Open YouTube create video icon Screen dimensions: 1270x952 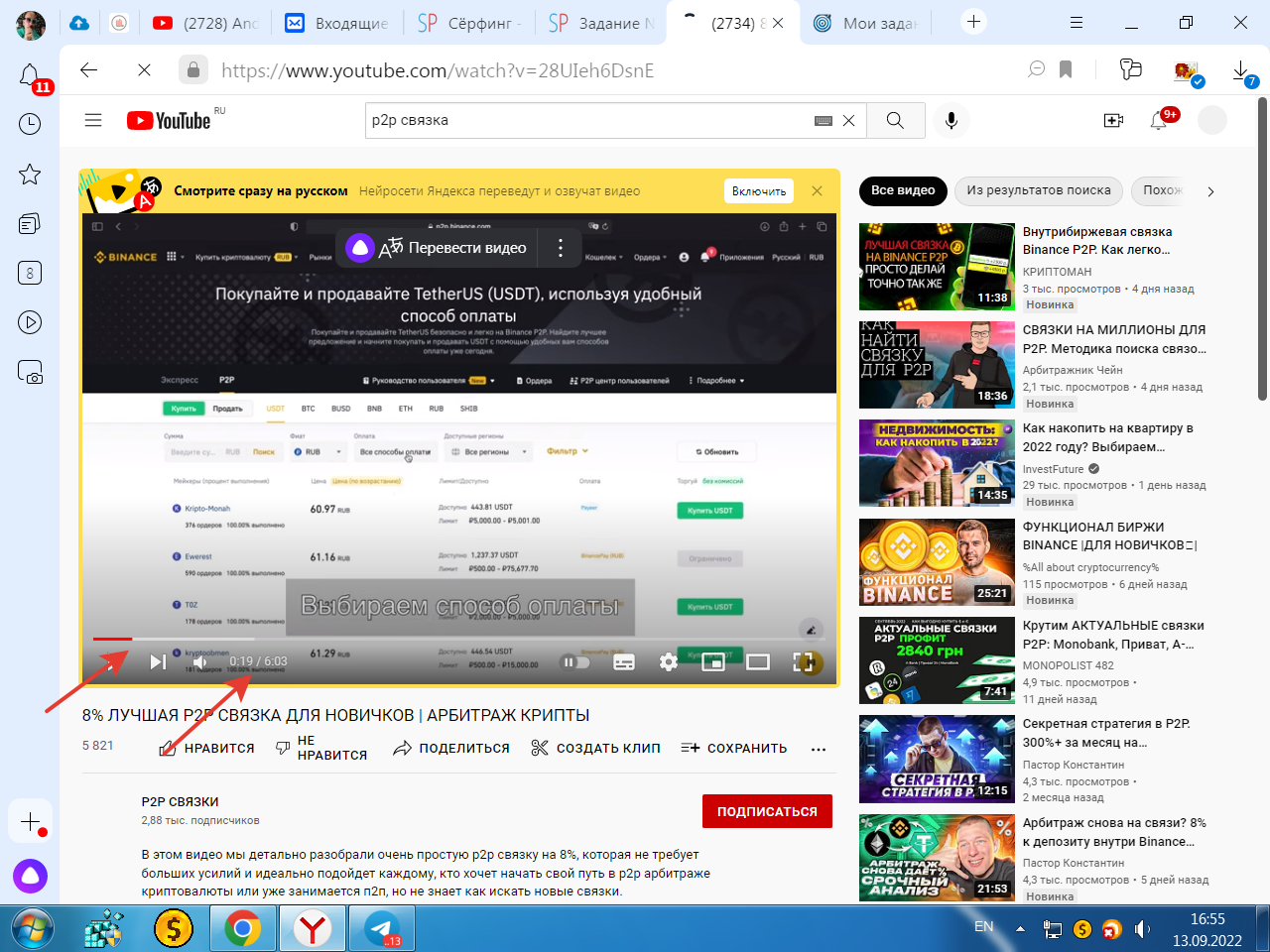click(x=1113, y=120)
